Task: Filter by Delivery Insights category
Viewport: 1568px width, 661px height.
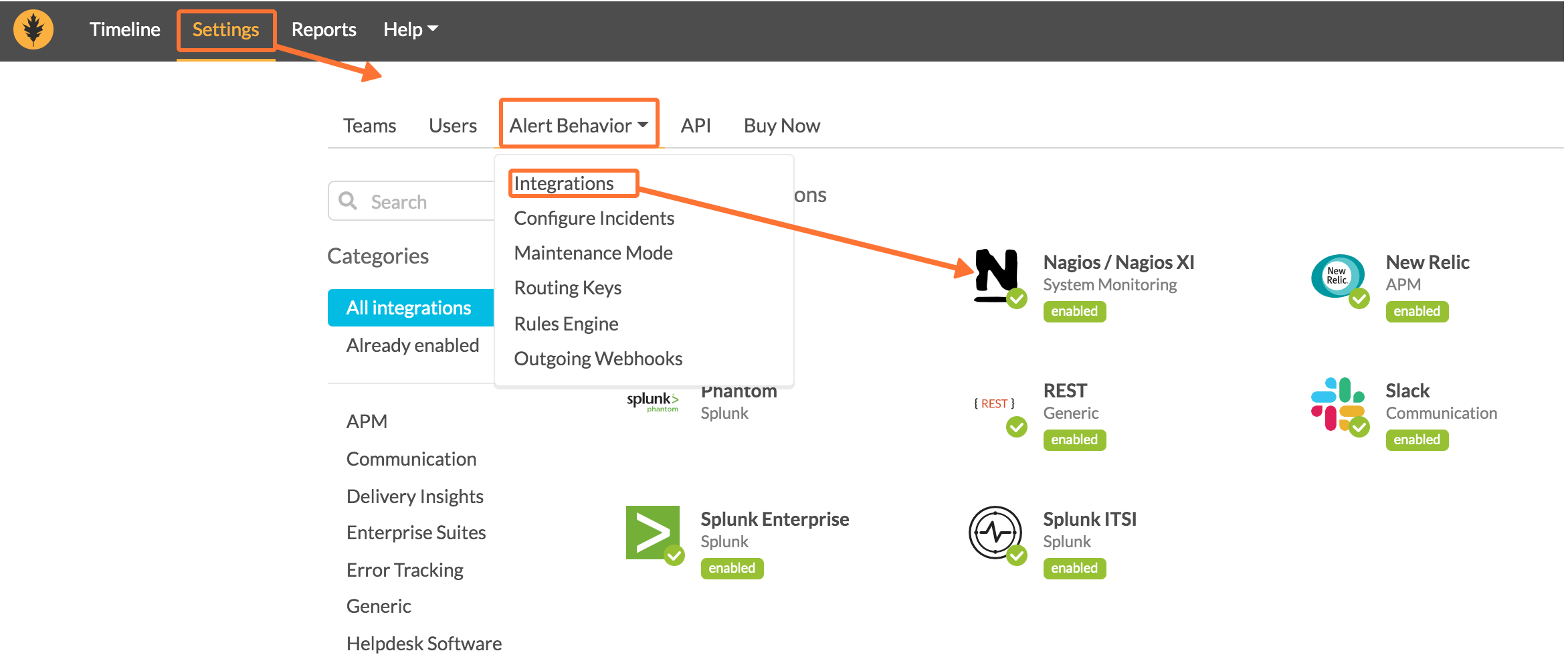Action: [415, 496]
